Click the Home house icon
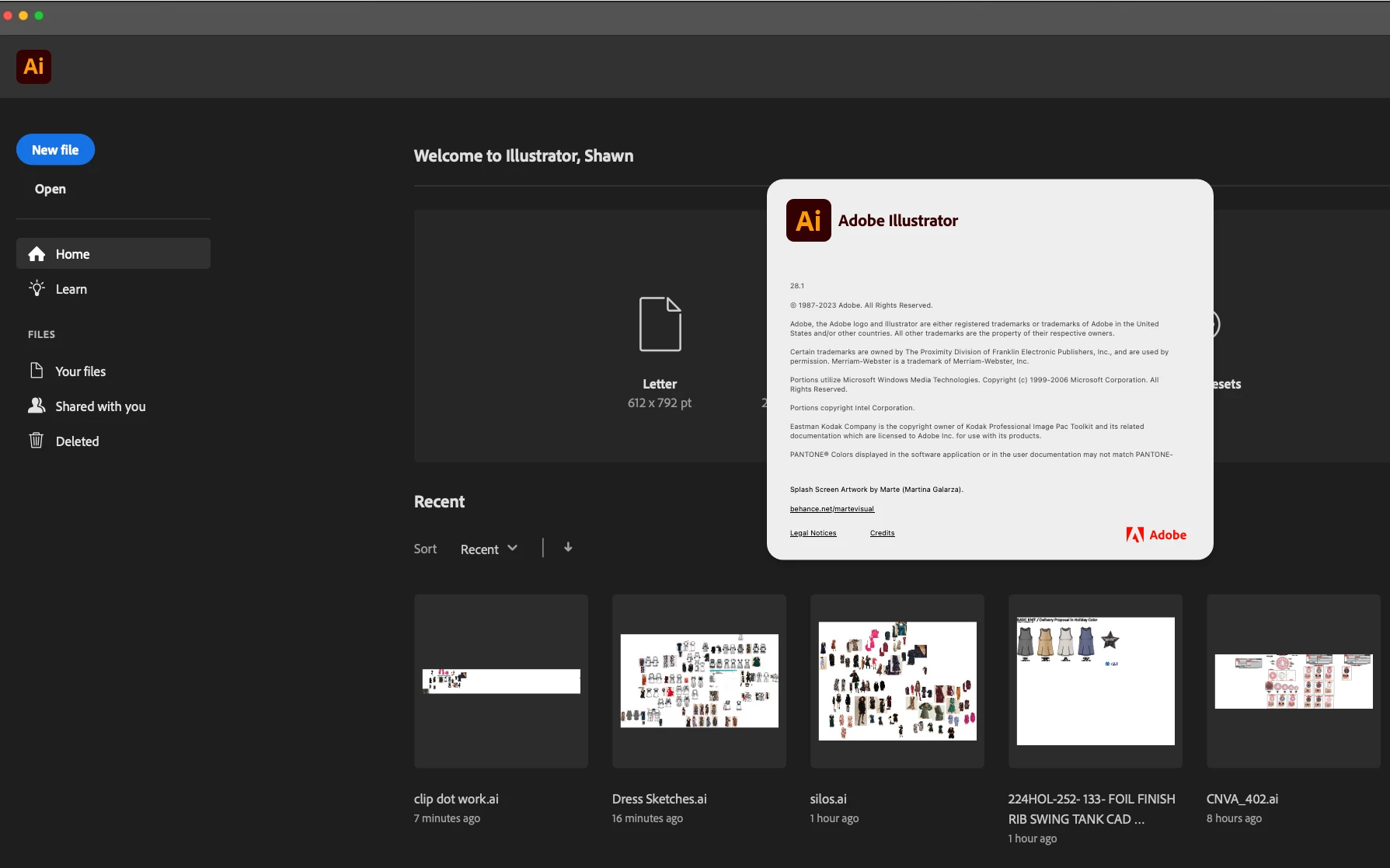 click(37, 254)
